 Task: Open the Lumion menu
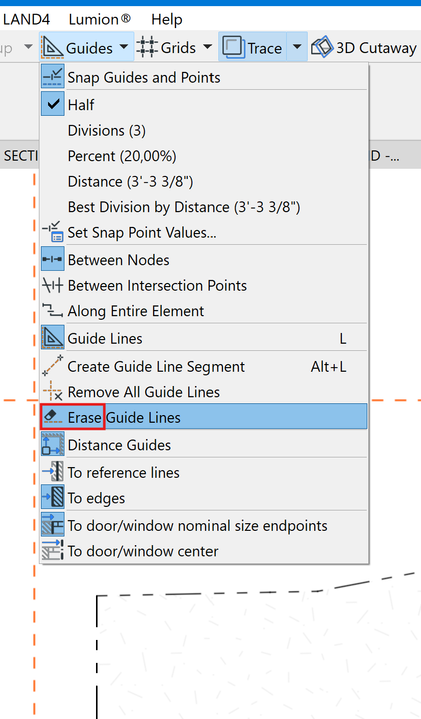click(100, 19)
